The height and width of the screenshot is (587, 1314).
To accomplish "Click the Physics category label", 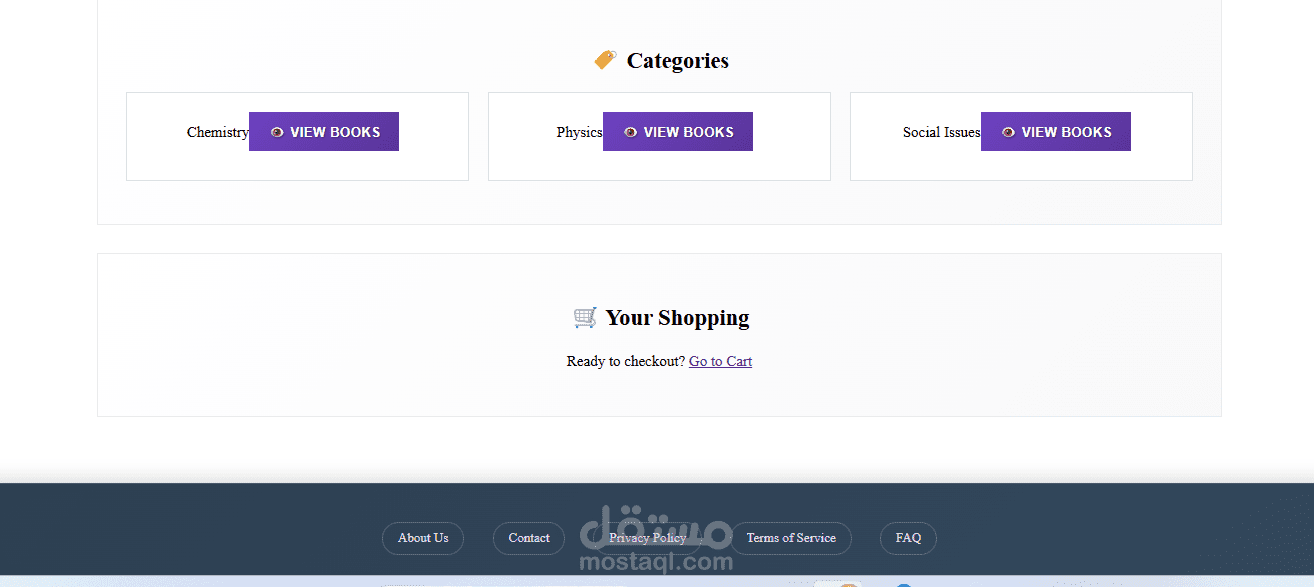I will click(x=579, y=132).
